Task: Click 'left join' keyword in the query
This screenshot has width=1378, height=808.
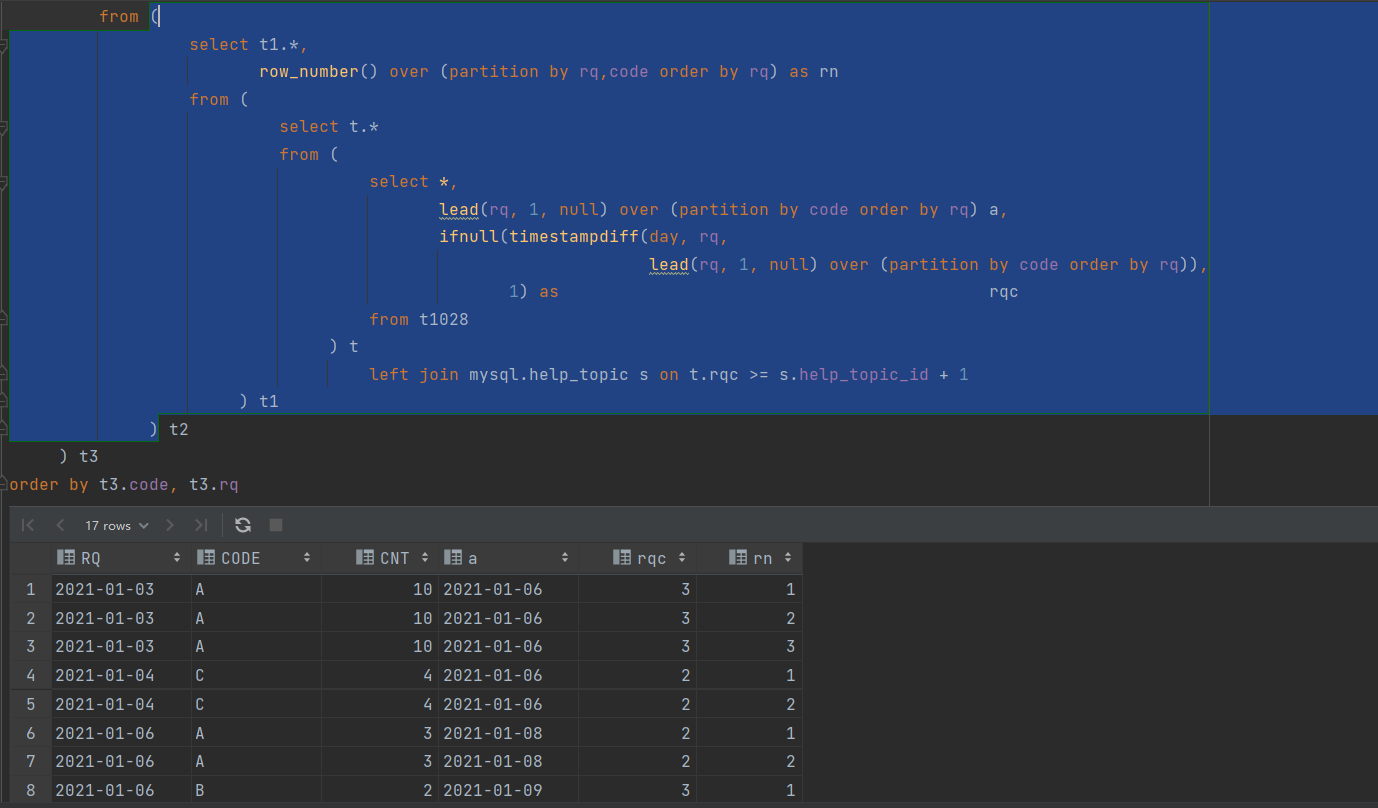Action: coord(414,375)
